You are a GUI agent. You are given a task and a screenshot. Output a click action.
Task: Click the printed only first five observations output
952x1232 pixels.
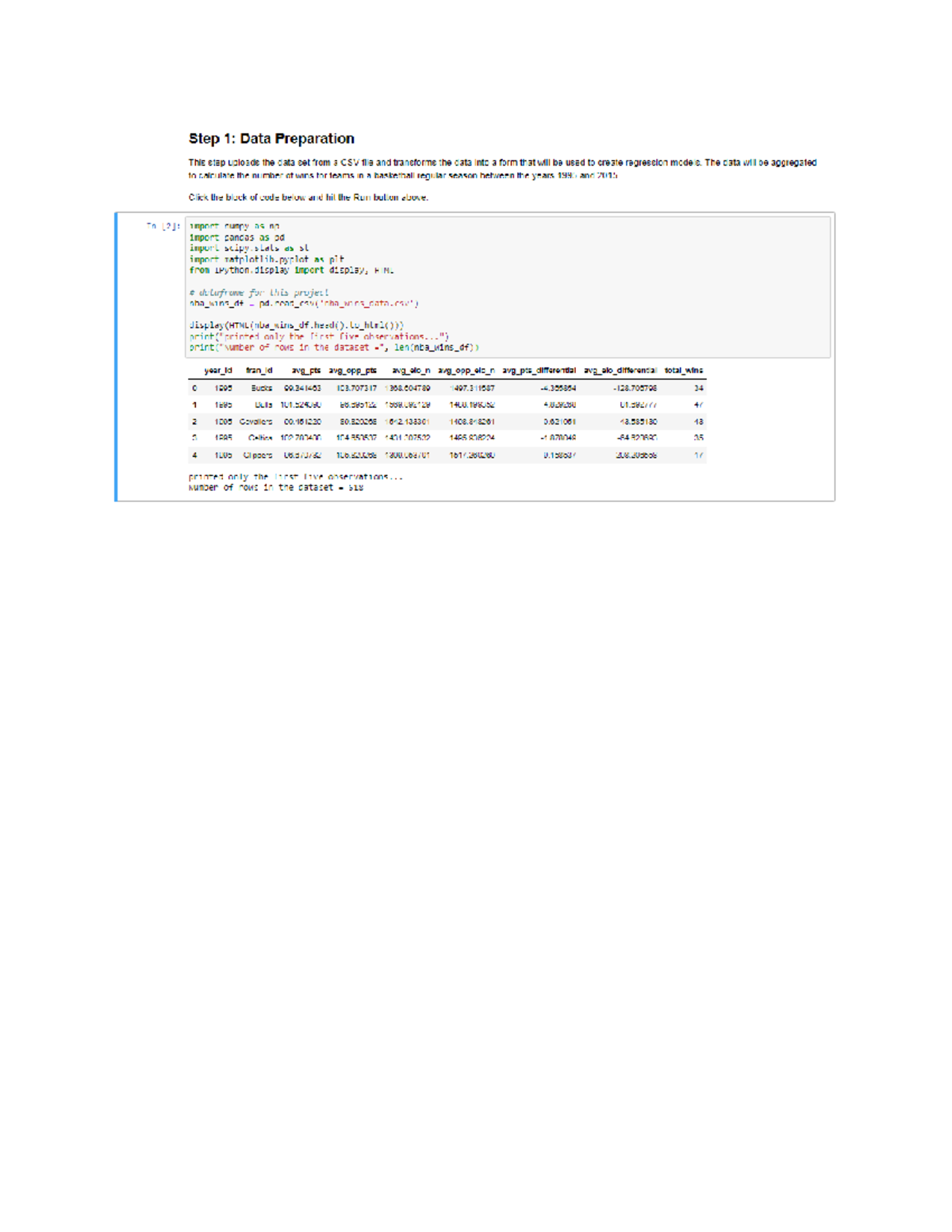pyautogui.click(x=293, y=476)
